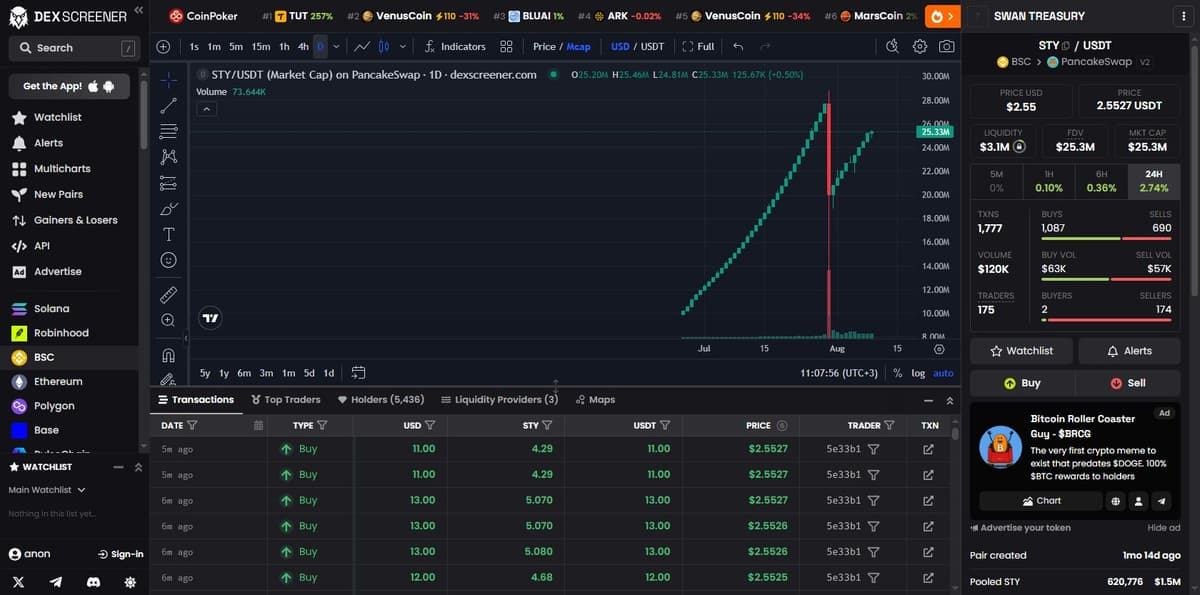
Task: Open the quick search magnifier in chart toolbar
Action: [894, 47]
